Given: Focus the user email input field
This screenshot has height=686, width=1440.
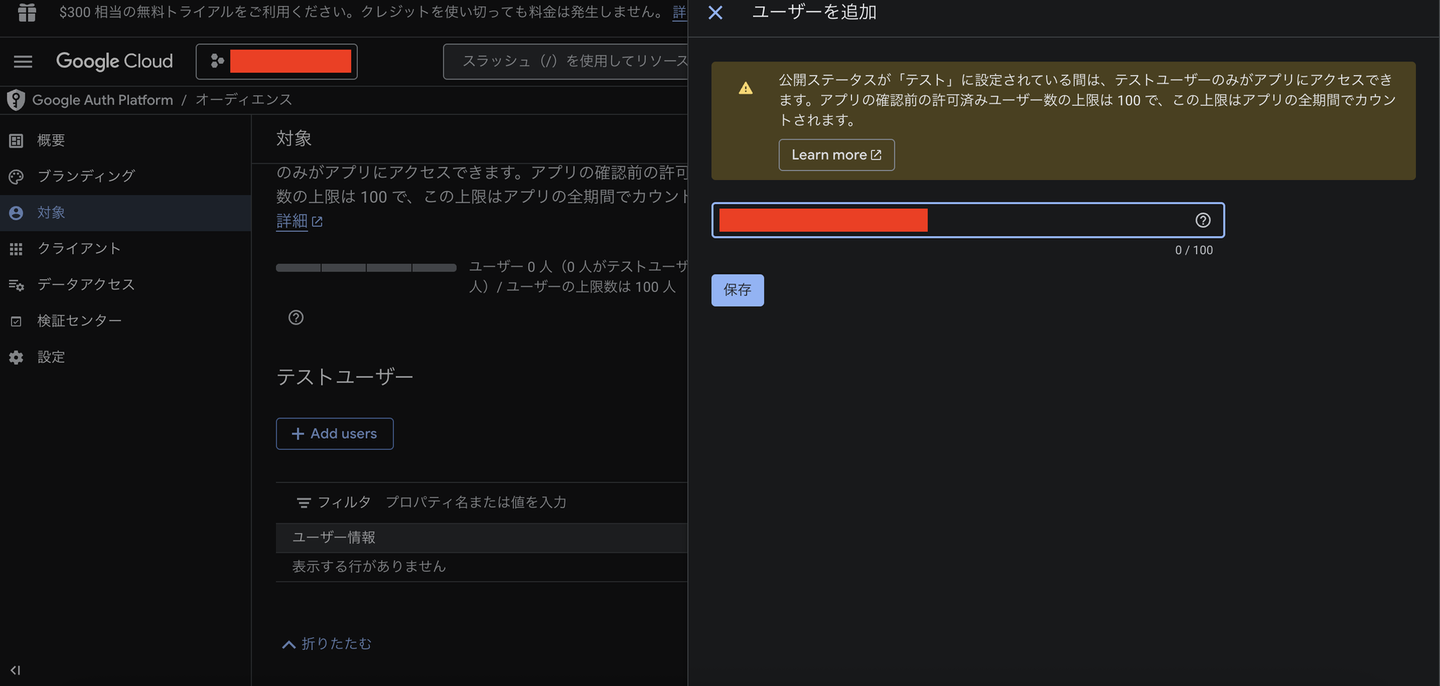Looking at the screenshot, I should pyautogui.click(x=967, y=220).
